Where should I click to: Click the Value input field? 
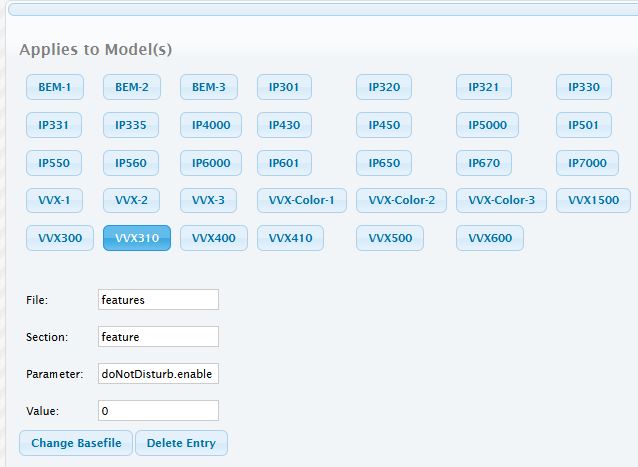[x=158, y=411]
